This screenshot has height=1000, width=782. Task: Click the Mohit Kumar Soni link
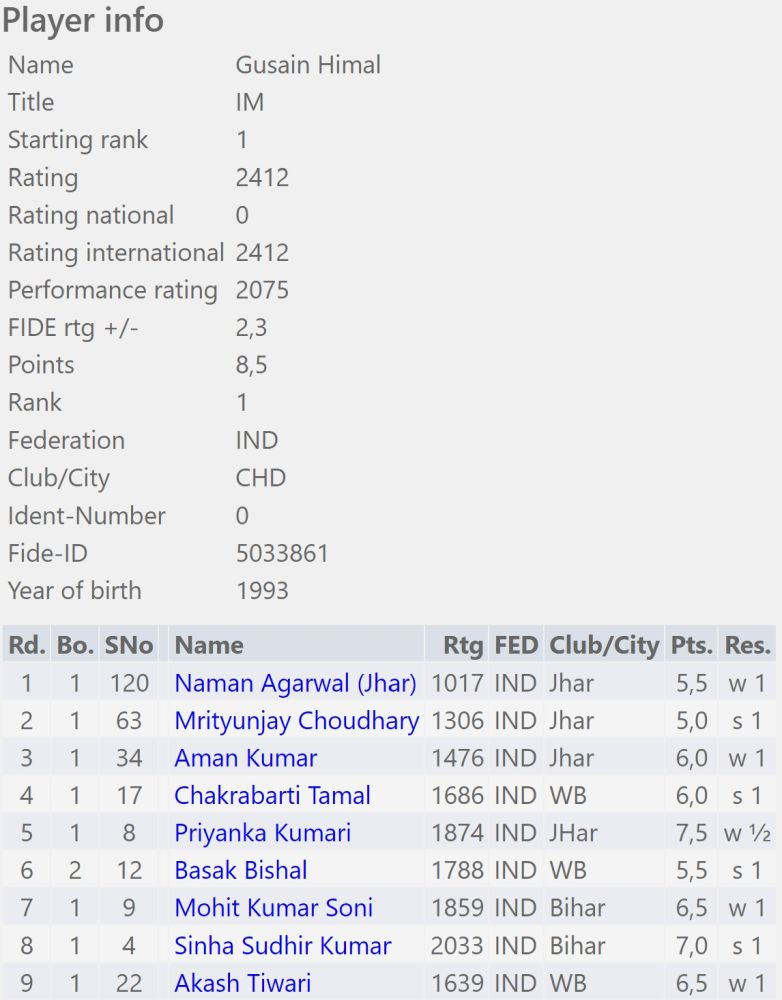(273, 908)
